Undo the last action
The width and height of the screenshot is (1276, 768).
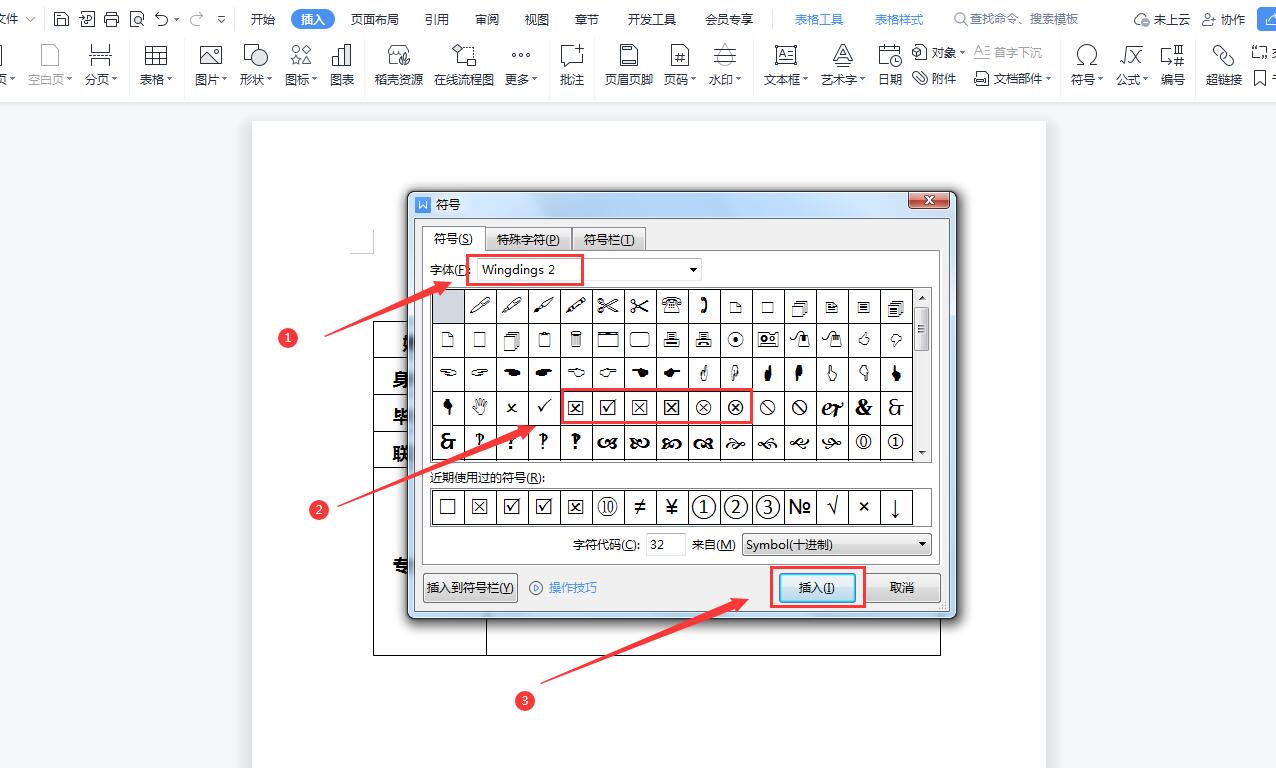click(x=162, y=19)
